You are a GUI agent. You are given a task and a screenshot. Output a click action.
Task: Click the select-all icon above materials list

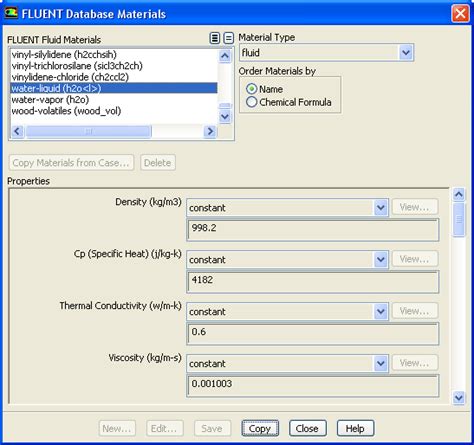215,38
